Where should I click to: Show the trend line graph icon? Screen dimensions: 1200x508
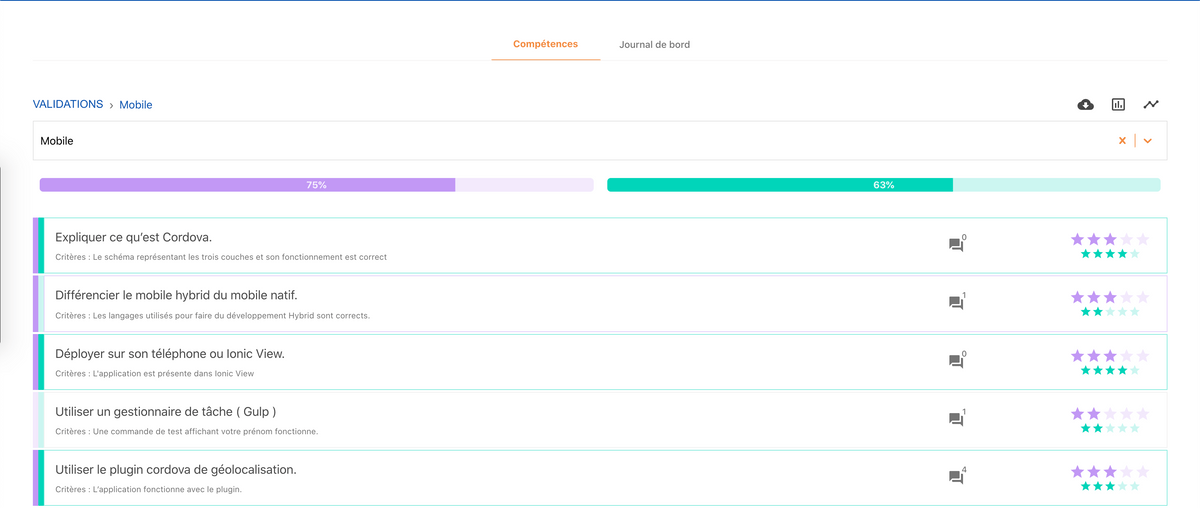click(1151, 104)
